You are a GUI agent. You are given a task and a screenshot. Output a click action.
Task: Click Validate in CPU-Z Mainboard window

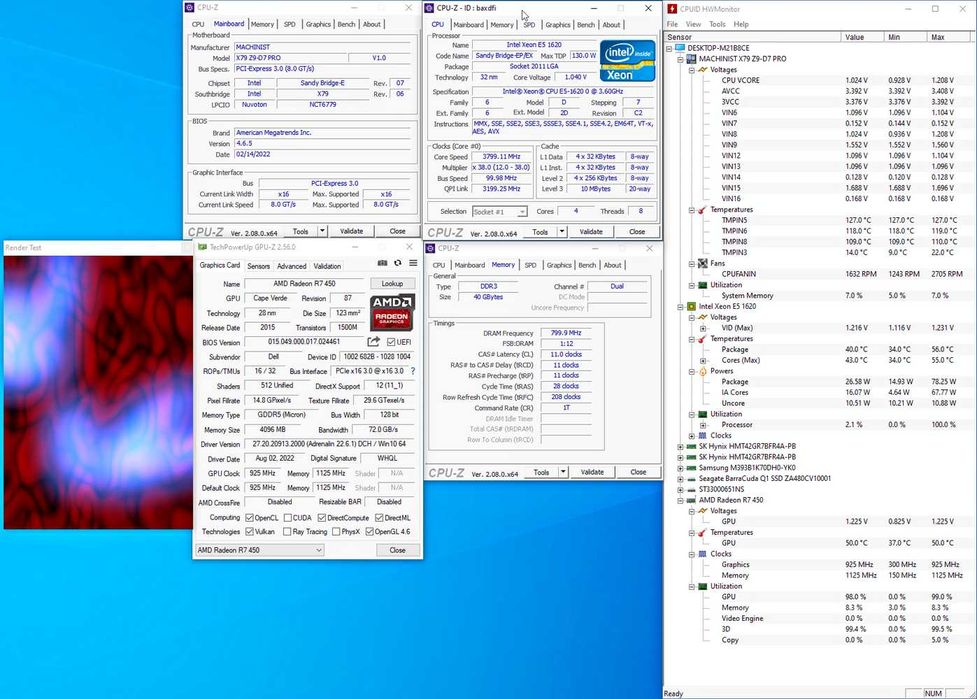pyautogui.click(x=351, y=231)
